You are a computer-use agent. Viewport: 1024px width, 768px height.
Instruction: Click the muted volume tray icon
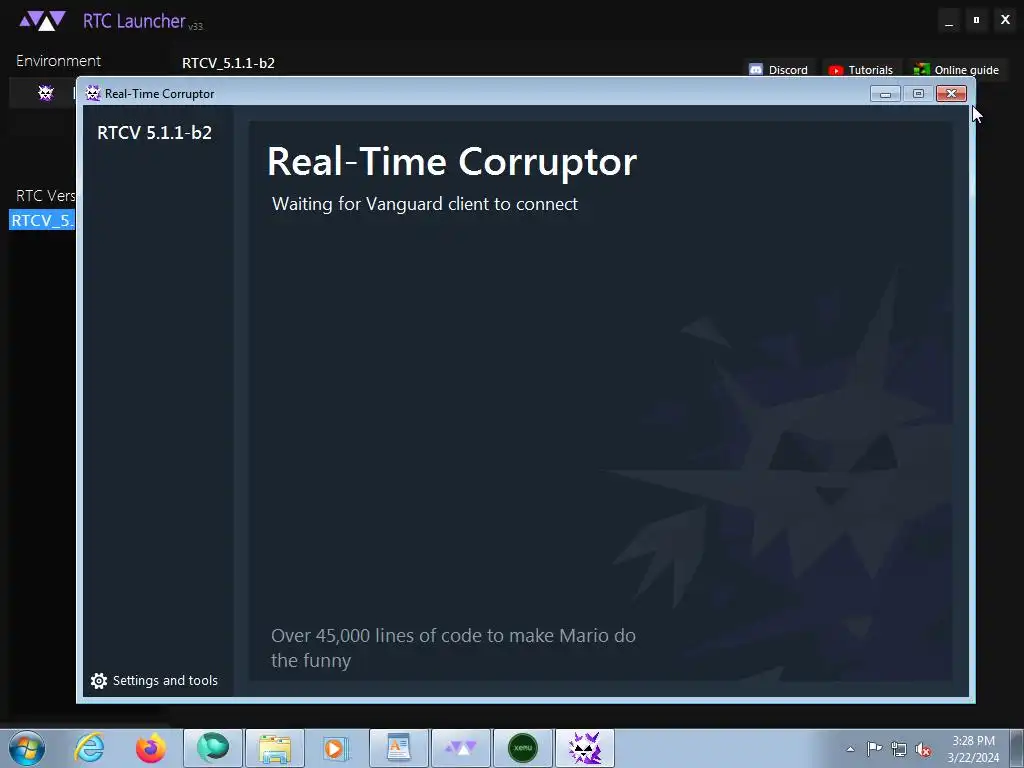(x=923, y=749)
